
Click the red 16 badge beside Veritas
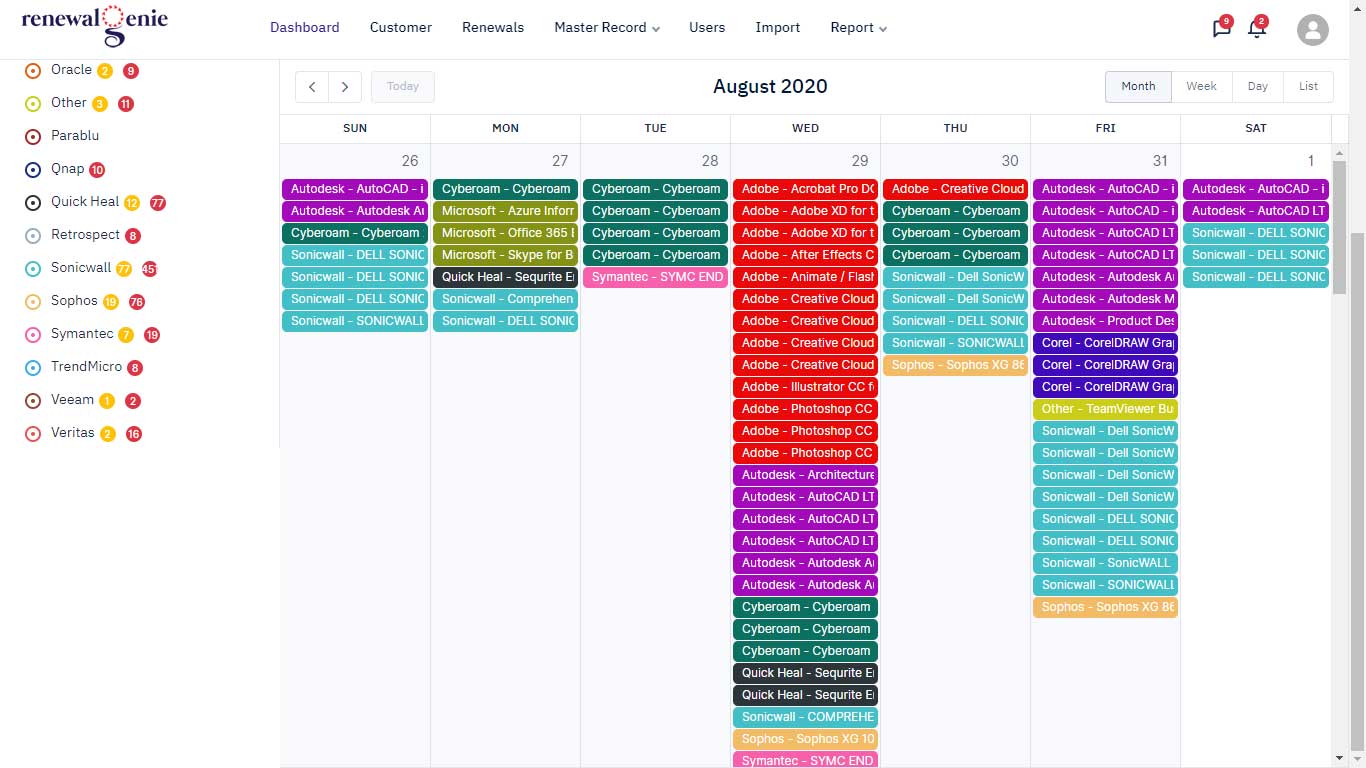[x=133, y=434]
